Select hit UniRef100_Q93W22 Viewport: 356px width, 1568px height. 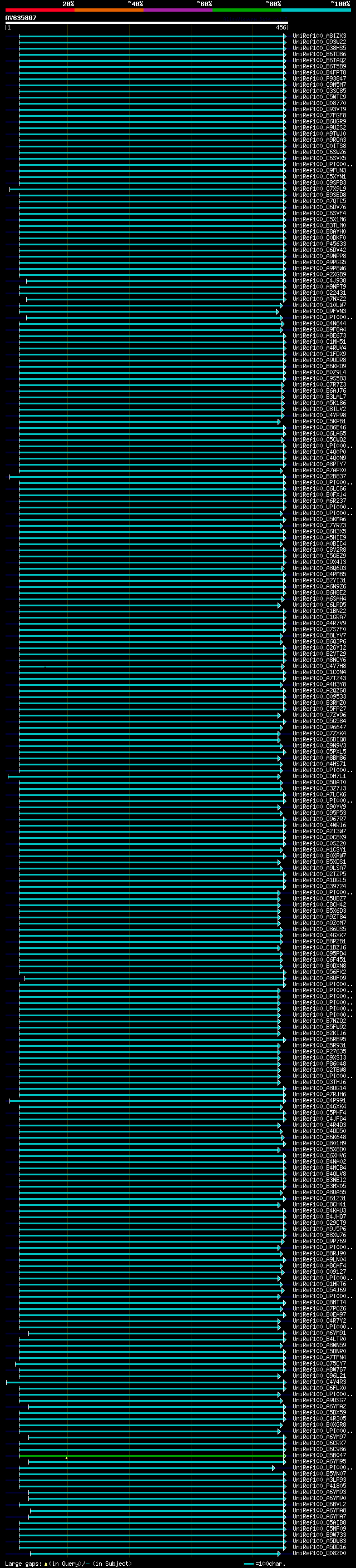click(x=319, y=42)
